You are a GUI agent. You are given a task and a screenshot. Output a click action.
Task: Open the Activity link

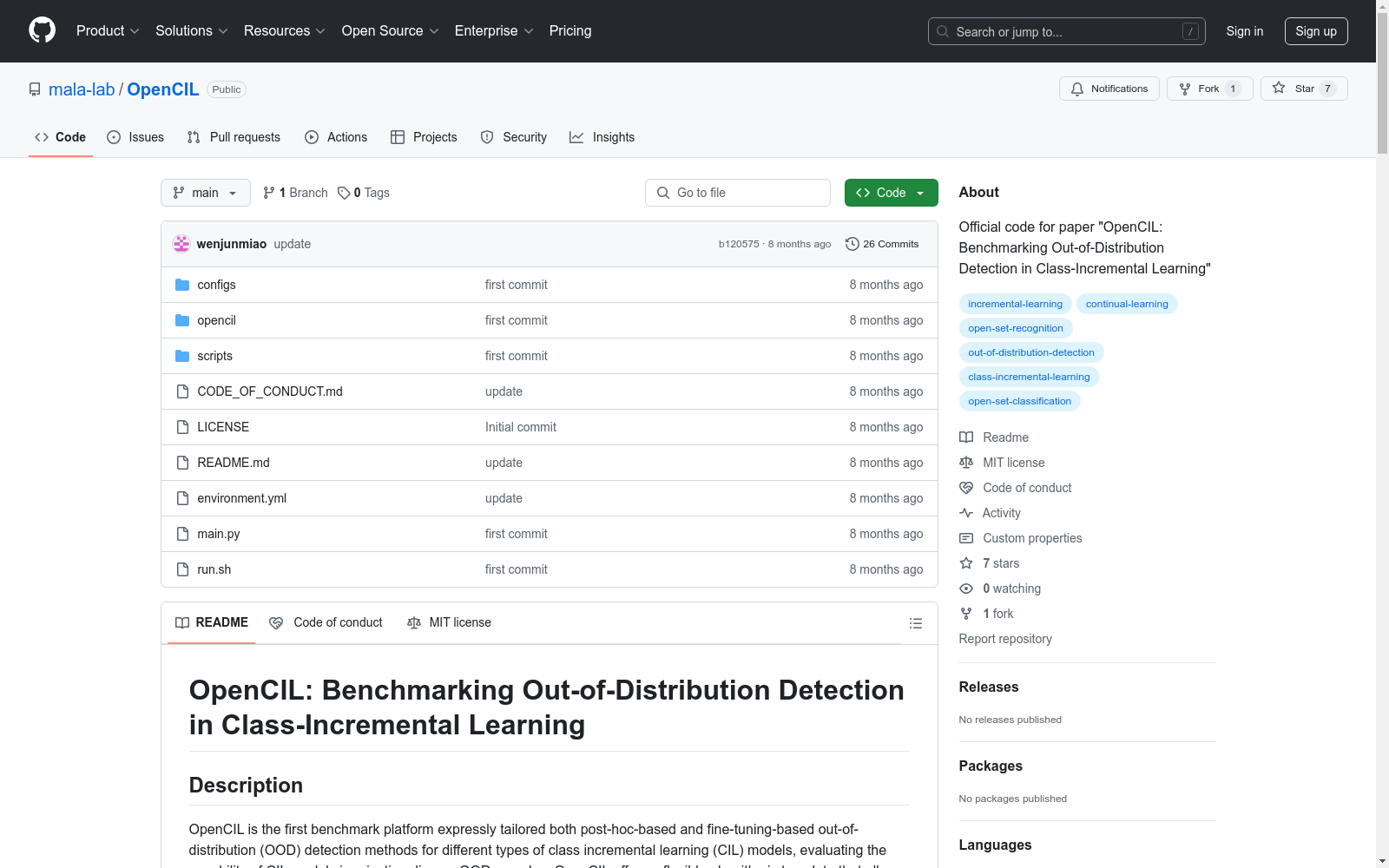pyautogui.click(x=990, y=513)
